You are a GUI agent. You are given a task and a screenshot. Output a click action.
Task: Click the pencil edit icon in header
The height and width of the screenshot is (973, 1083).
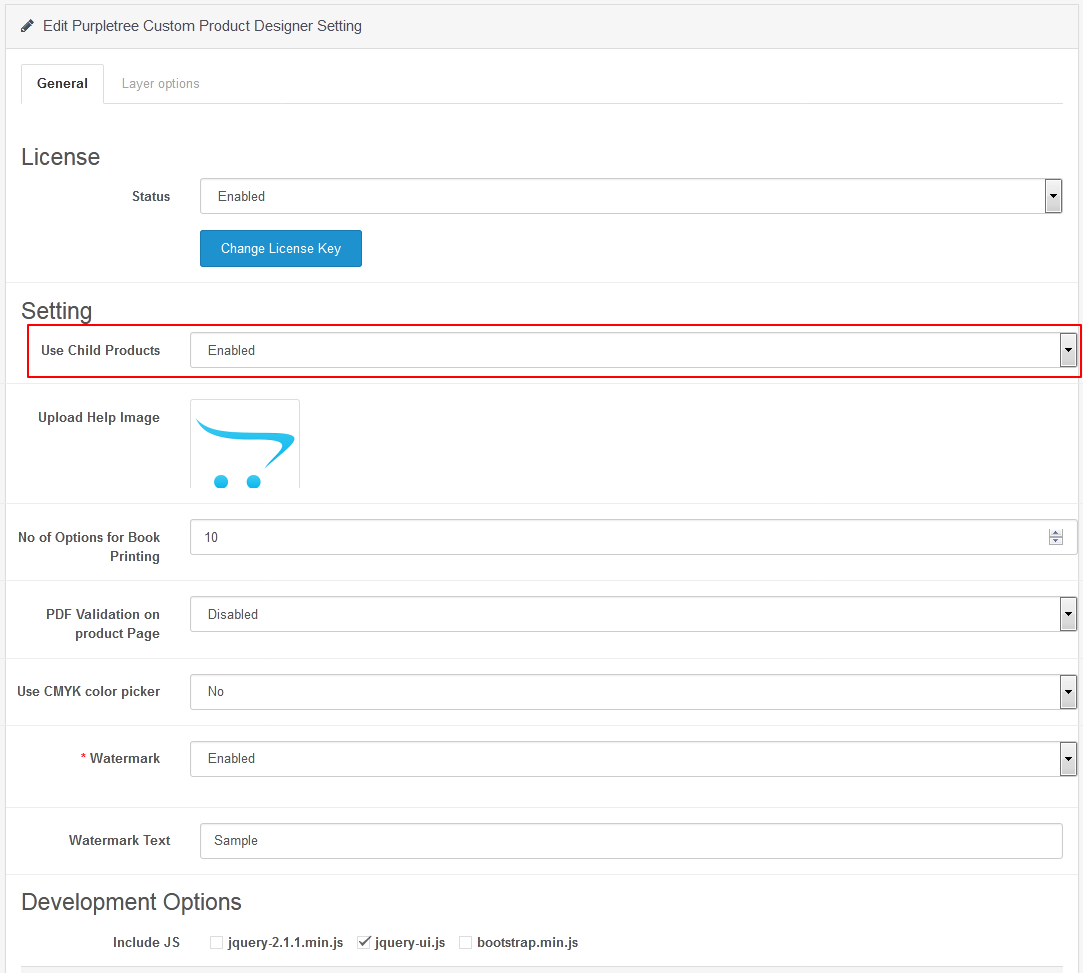(x=27, y=26)
